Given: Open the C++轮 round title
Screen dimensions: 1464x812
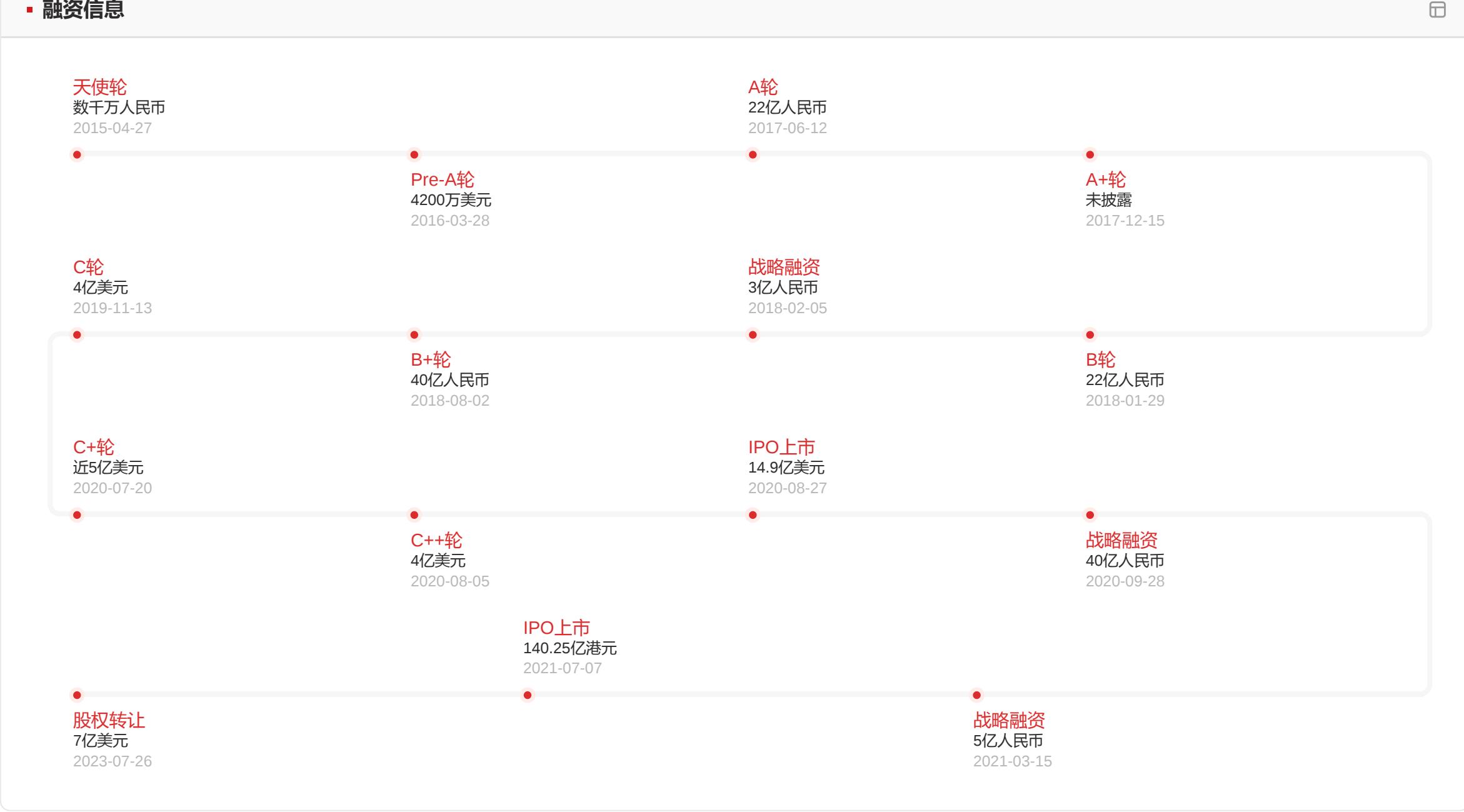Looking at the screenshot, I should click(x=436, y=540).
